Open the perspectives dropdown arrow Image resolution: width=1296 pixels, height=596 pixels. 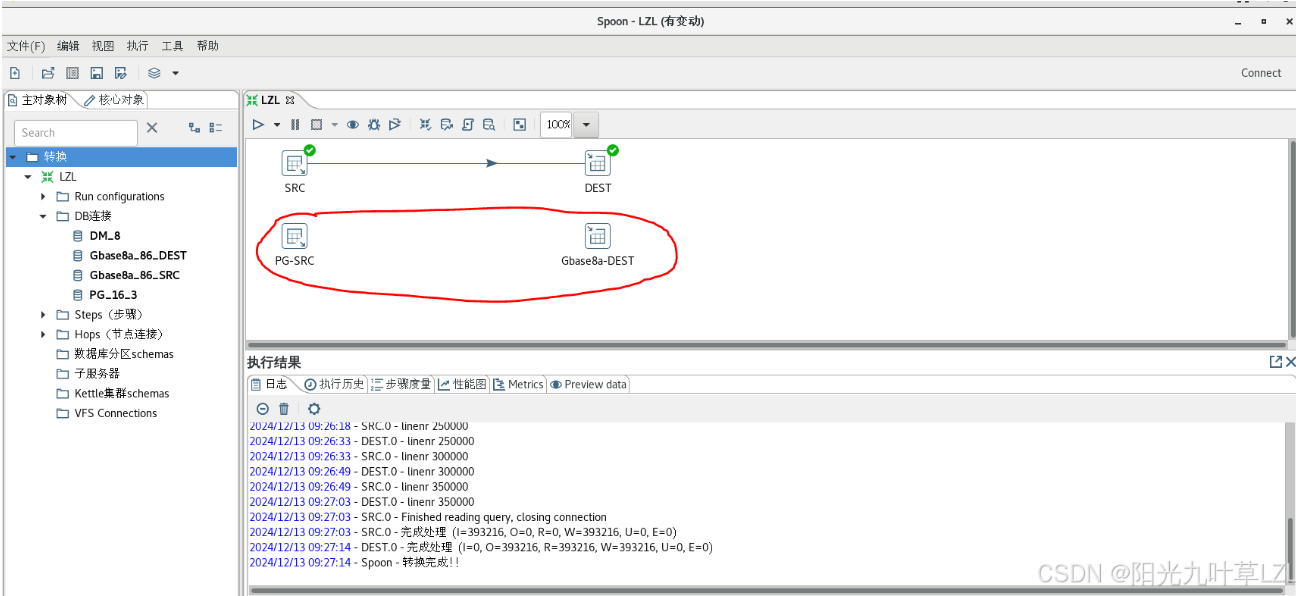175,73
